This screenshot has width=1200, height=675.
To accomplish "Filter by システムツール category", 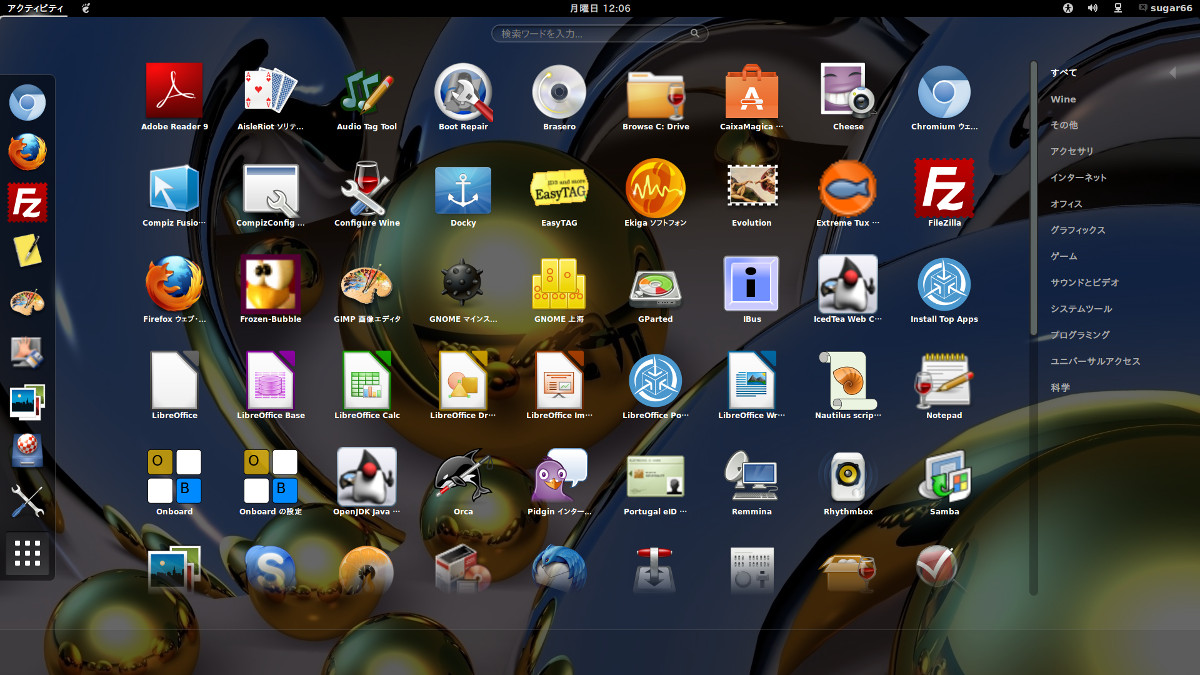I will (1081, 309).
